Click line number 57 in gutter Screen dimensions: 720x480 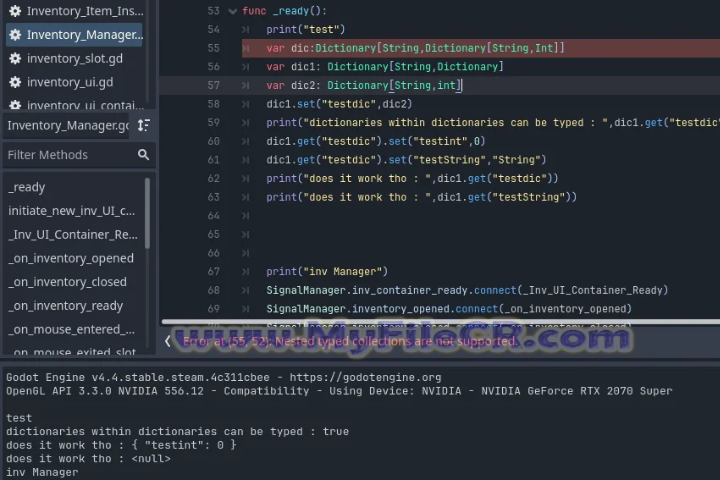coord(214,85)
